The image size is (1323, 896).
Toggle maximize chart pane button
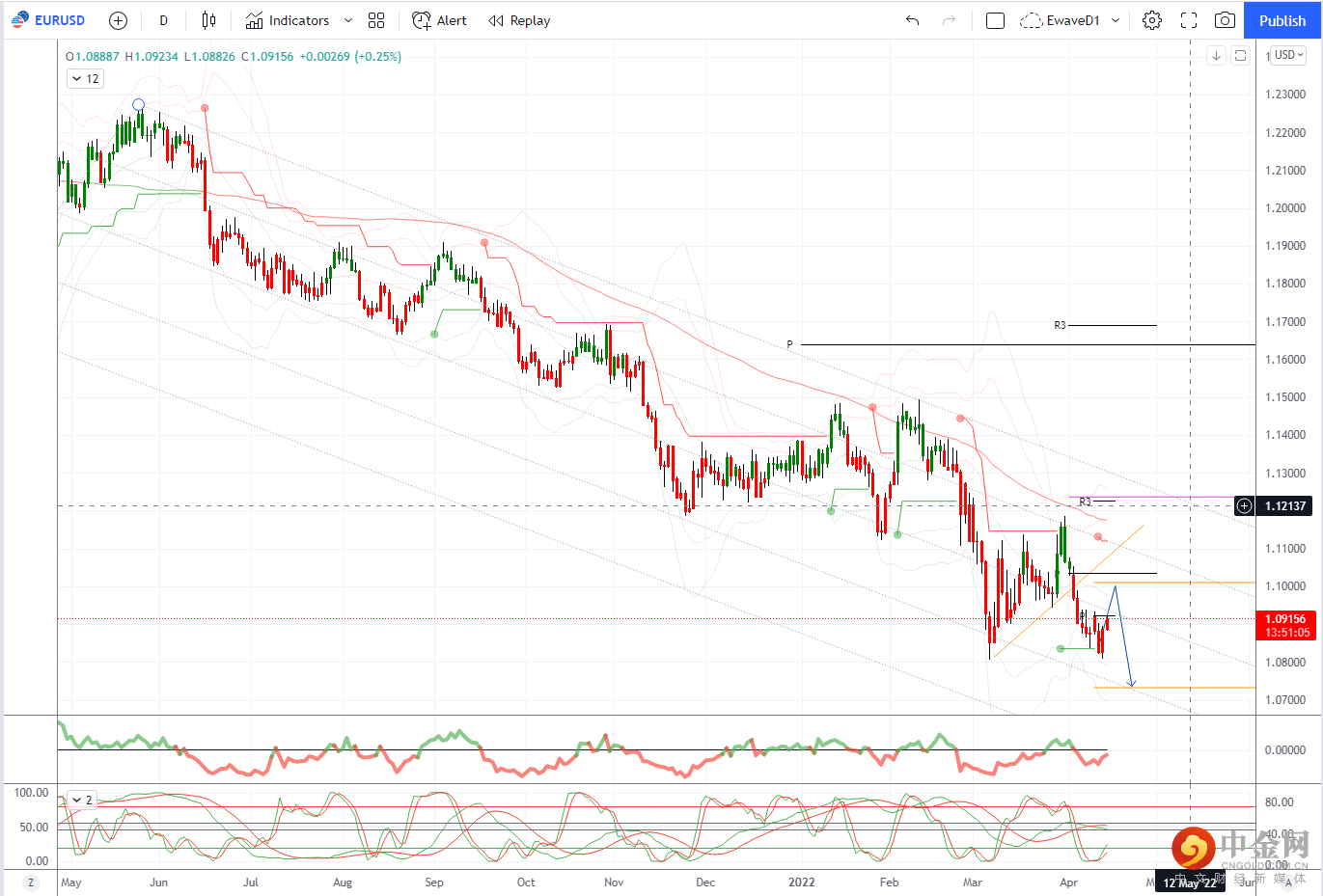pyautogui.click(x=1241, y=56)
